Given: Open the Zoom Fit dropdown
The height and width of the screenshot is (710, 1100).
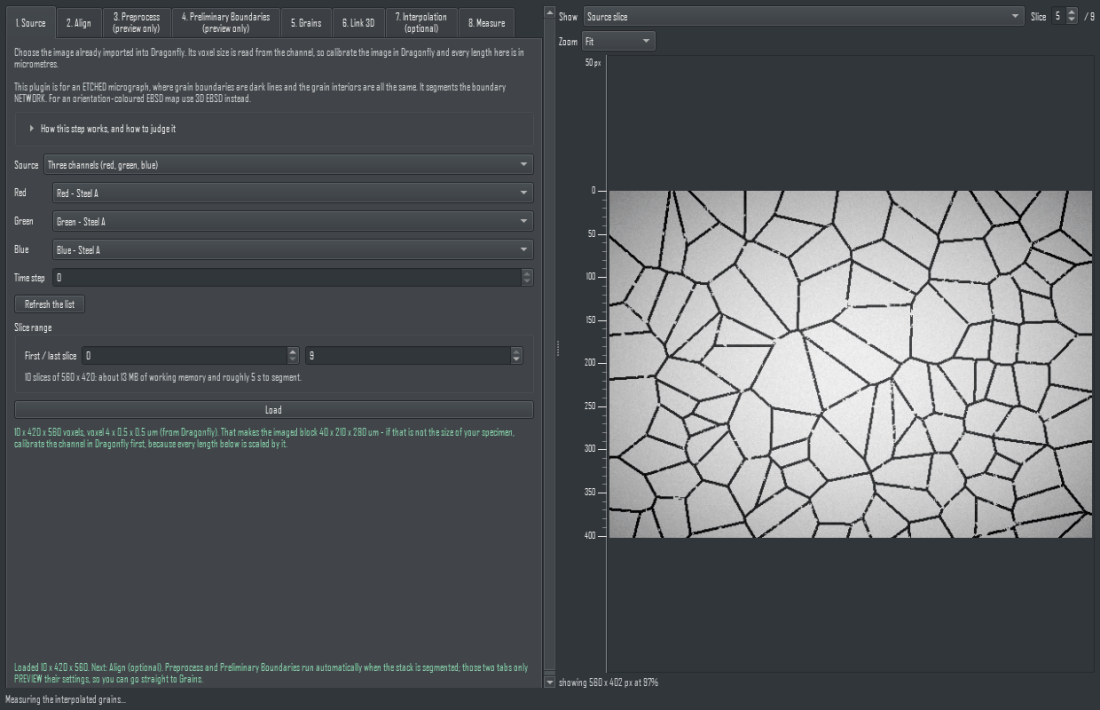Looking at the screenshot, I should pyautogui.click(x=619, y=41).
